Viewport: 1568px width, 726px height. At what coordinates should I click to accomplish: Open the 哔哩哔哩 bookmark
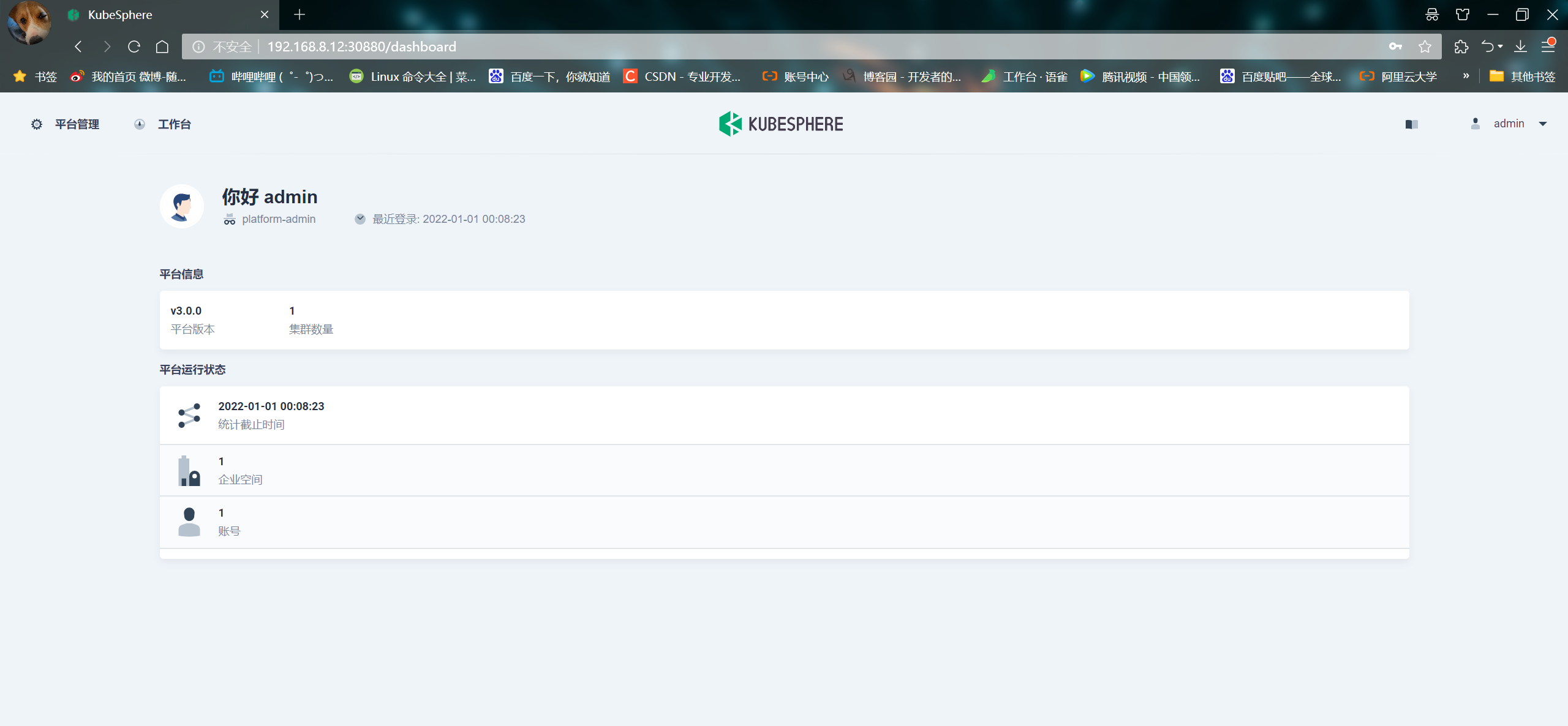pyautogui.click(x=271, y=77)
